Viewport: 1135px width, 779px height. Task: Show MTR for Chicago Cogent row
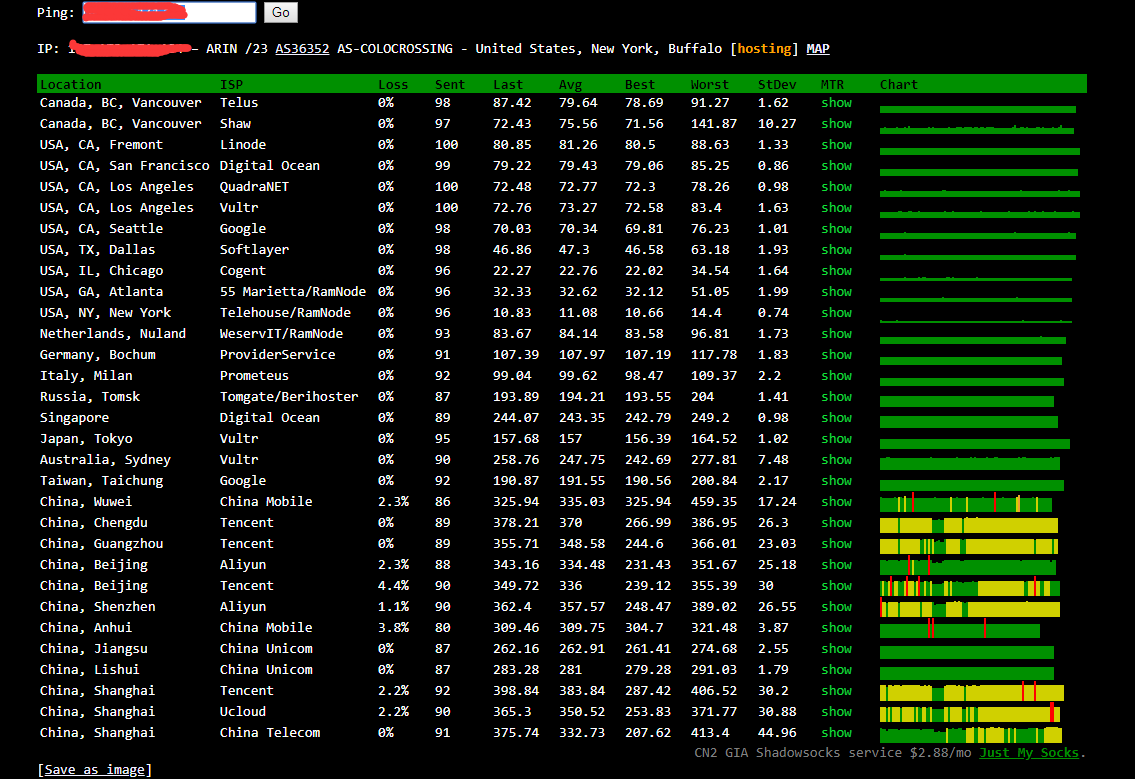click(836, 271)
